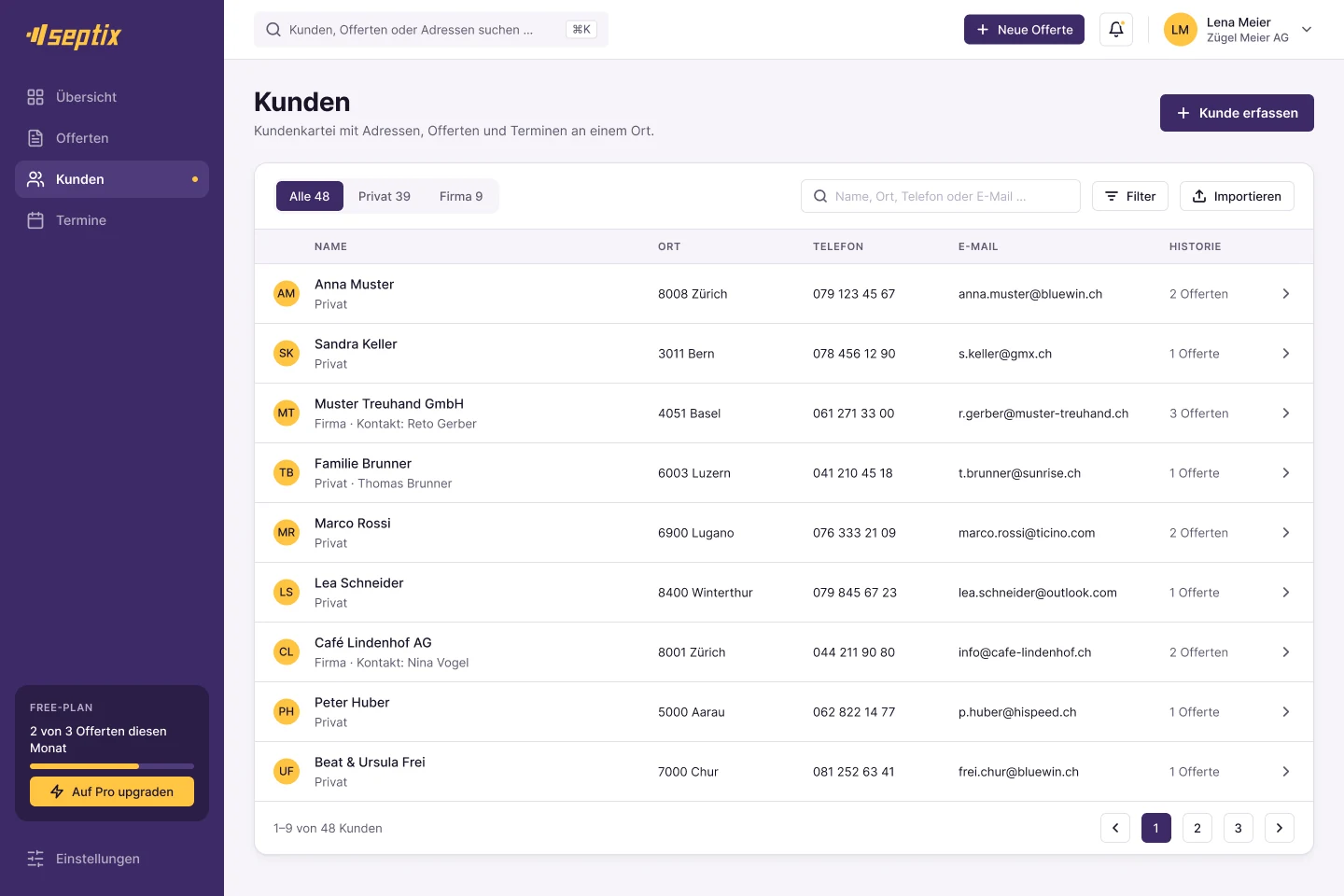
Task: Open Einstellungen in sidebar
Action: click(x=112, y=859)
